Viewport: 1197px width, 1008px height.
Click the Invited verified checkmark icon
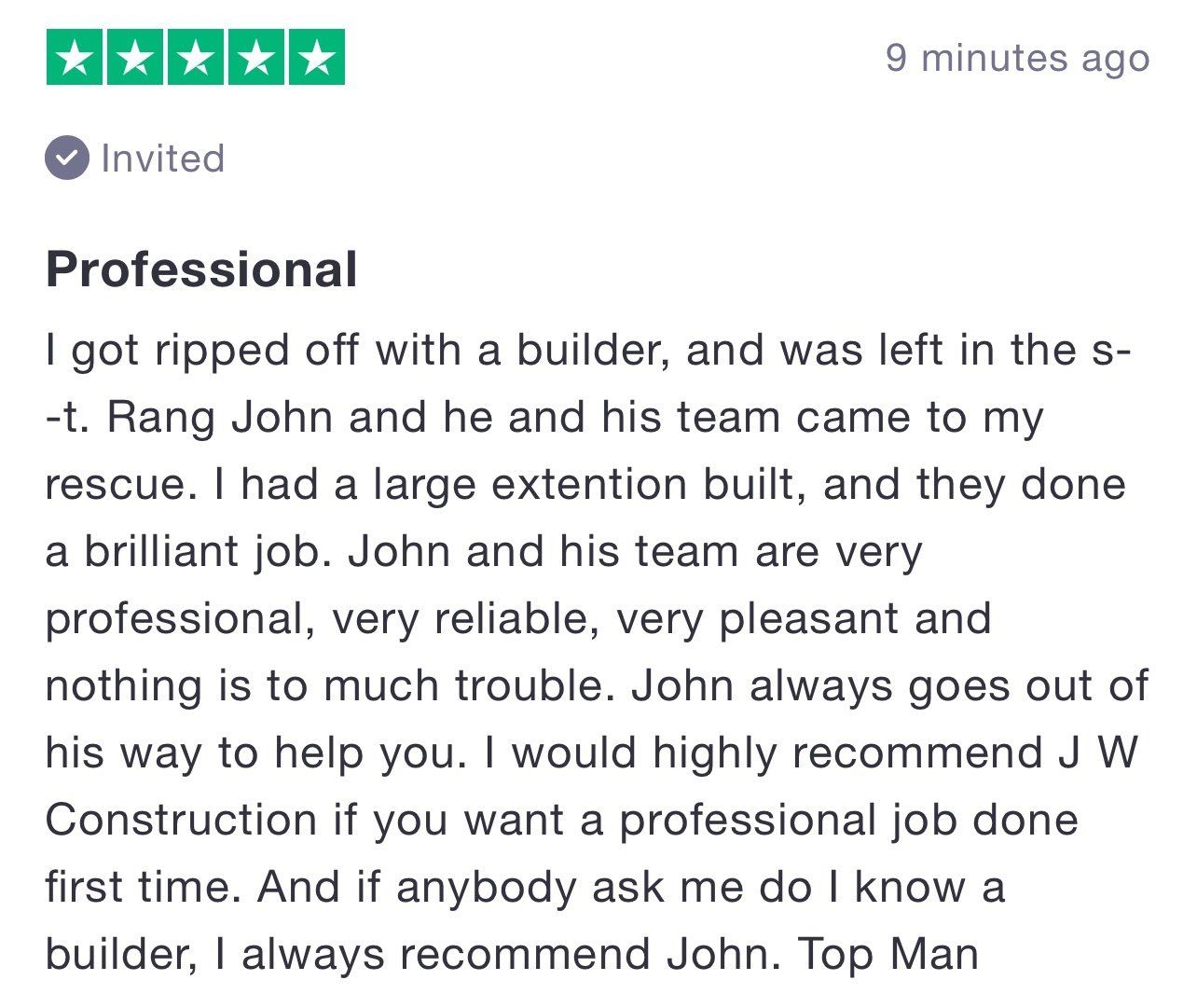(x=67, y=158)
